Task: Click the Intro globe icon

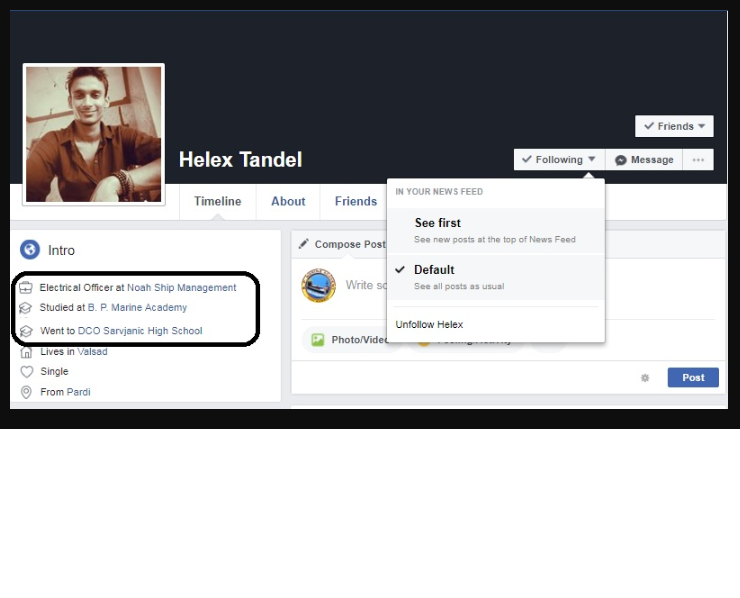Action: pos(30,249)
